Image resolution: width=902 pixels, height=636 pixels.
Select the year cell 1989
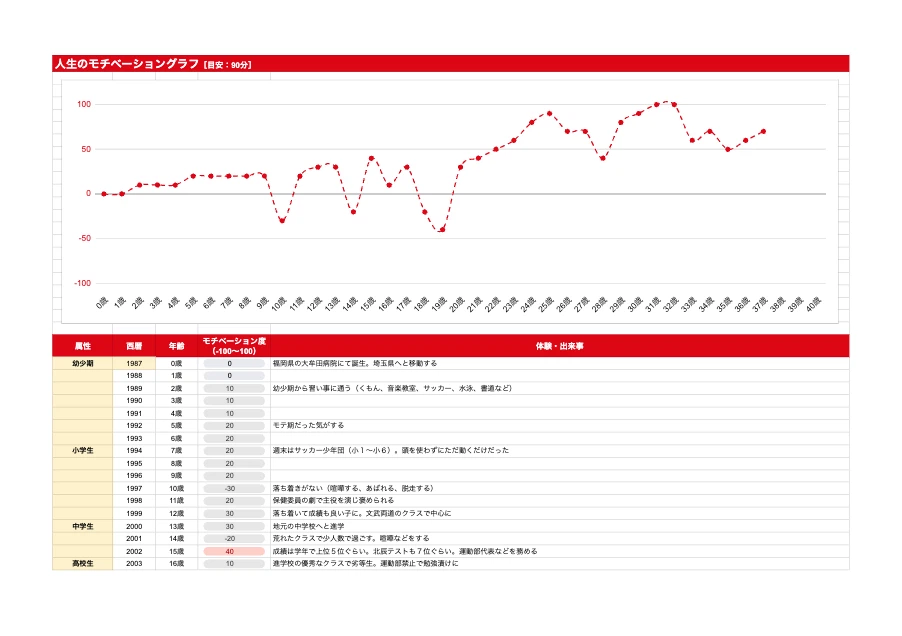coord(134,389)
